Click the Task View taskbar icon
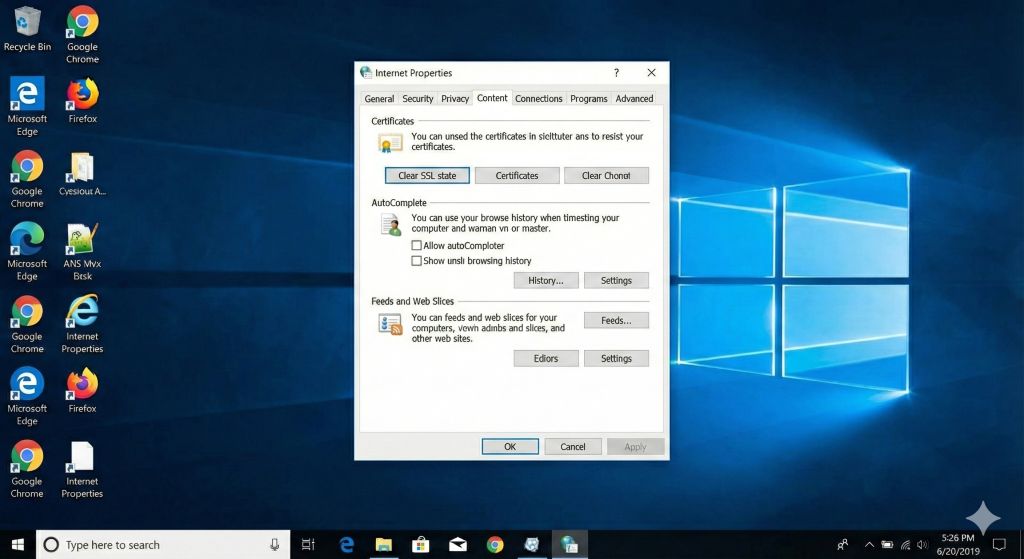 (x=308, y=545)
